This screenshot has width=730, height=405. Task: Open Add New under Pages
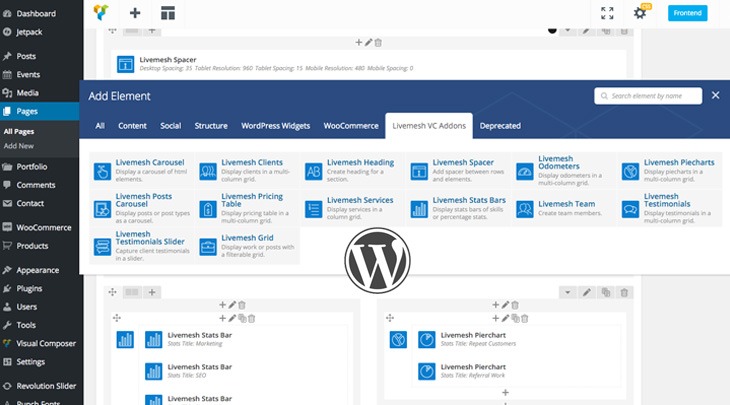[19, 146]
